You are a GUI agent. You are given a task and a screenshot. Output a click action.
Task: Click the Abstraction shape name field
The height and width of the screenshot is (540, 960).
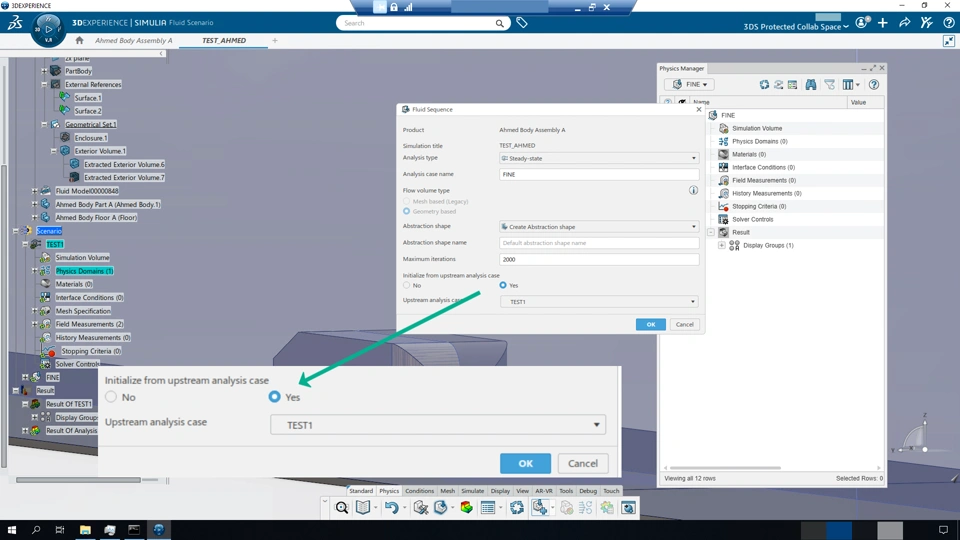coord(599,243)
